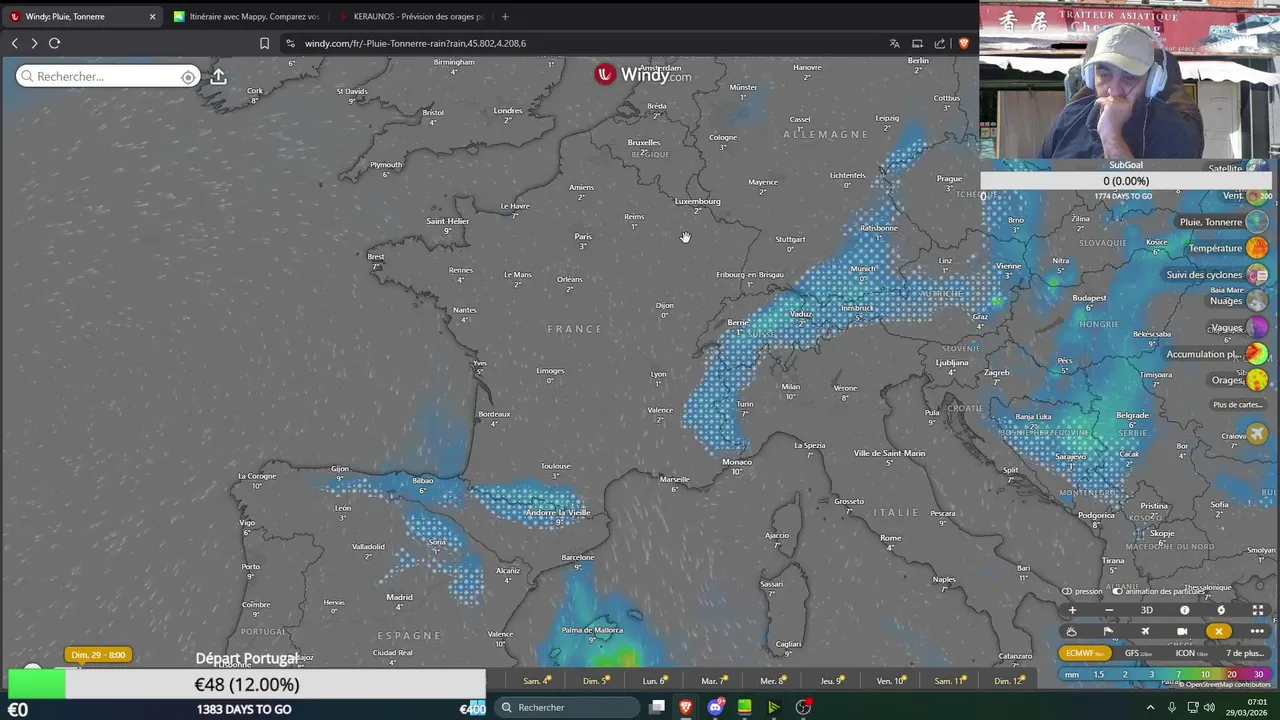
Task: Show weather stations cloud-sun icon
Action: (1072, 631)
